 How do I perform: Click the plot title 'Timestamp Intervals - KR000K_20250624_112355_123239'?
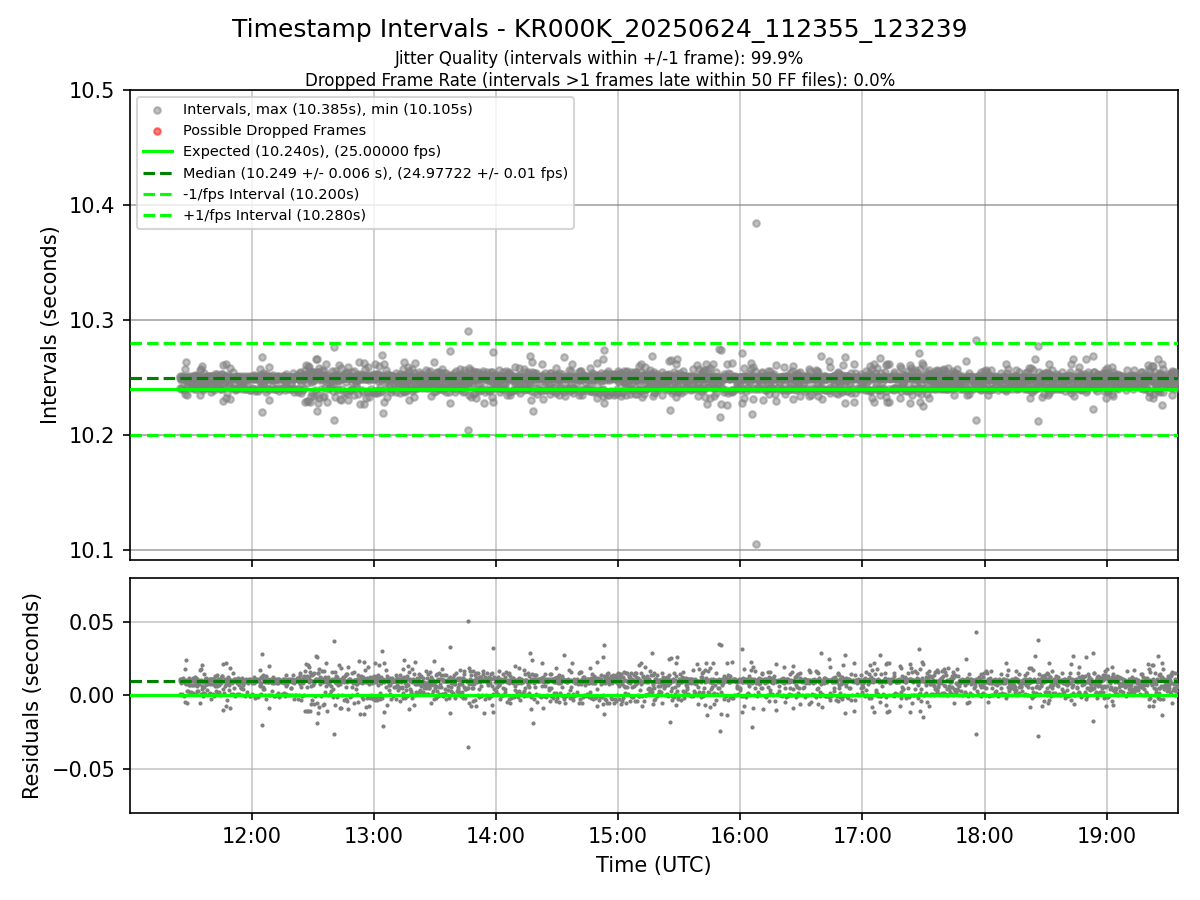coord(599,29)
